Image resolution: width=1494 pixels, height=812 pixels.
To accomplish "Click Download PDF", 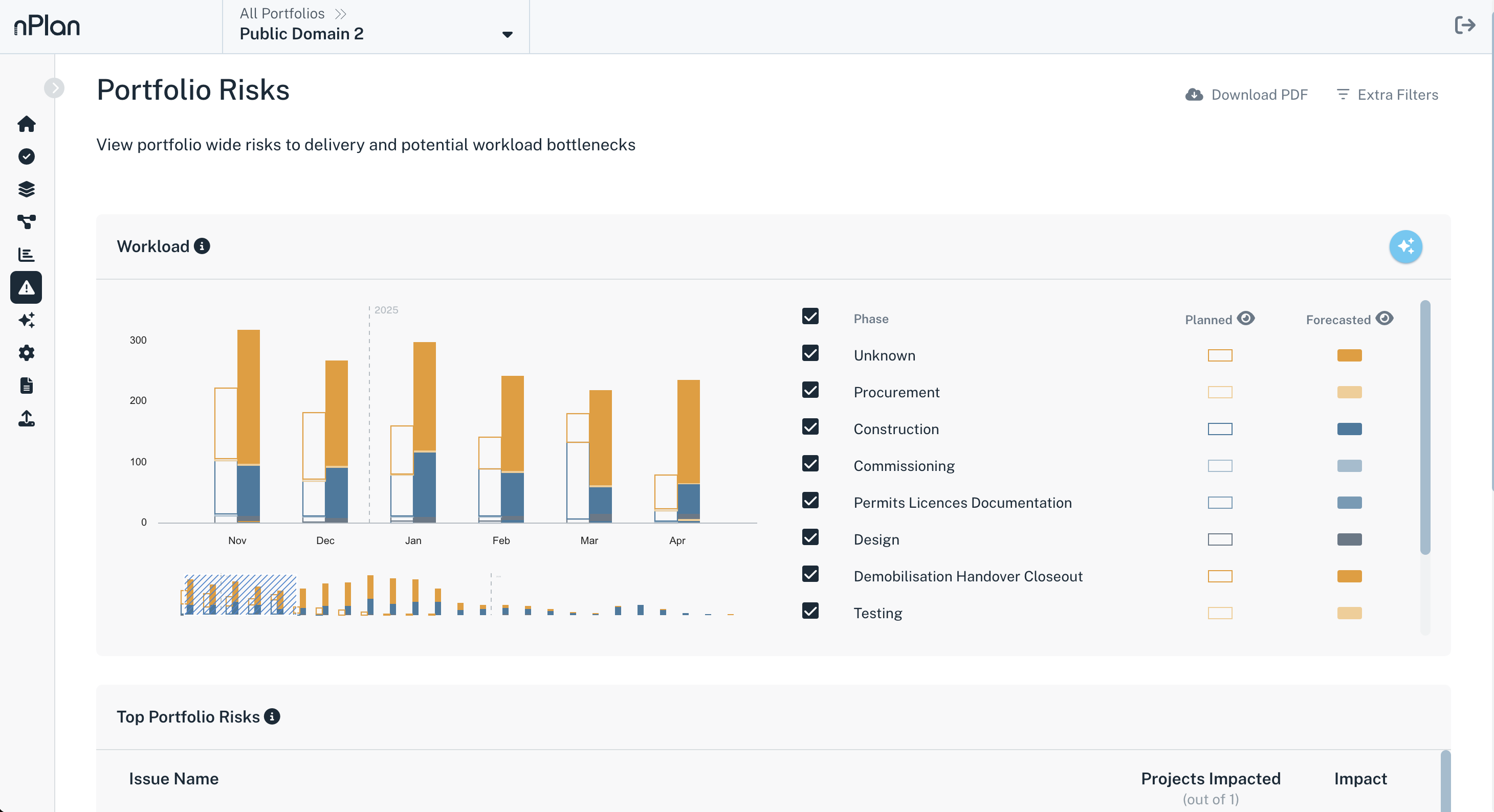I will (x=1246, y=95).
